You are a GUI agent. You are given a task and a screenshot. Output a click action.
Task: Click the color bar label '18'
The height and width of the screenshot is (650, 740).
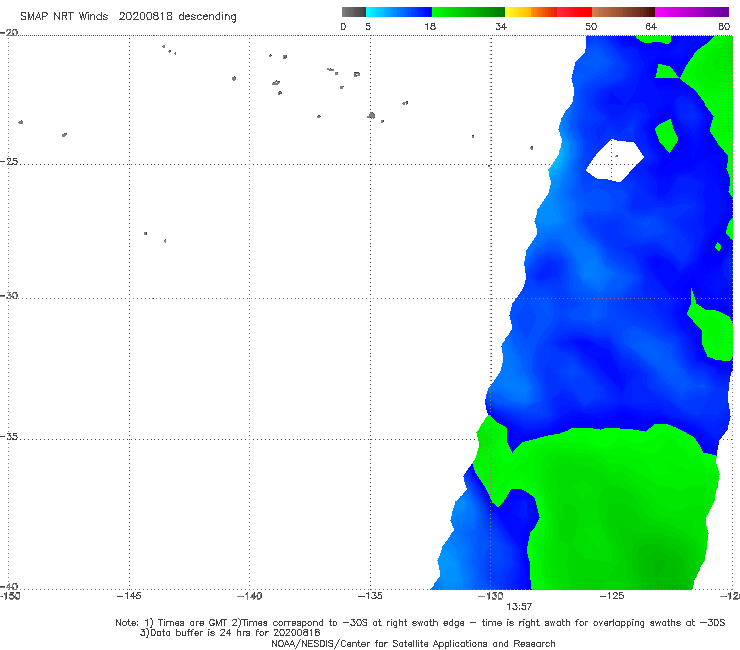click(430, 27)
